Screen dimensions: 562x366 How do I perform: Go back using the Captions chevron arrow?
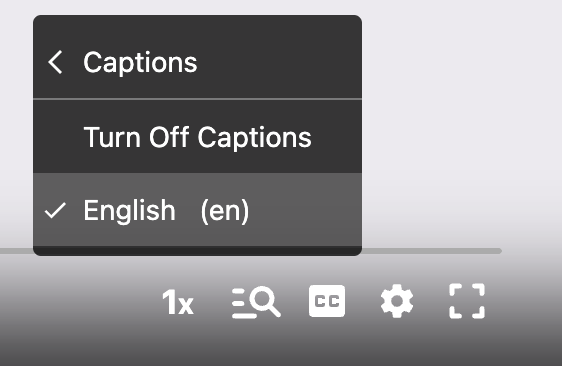click(55, 62)
